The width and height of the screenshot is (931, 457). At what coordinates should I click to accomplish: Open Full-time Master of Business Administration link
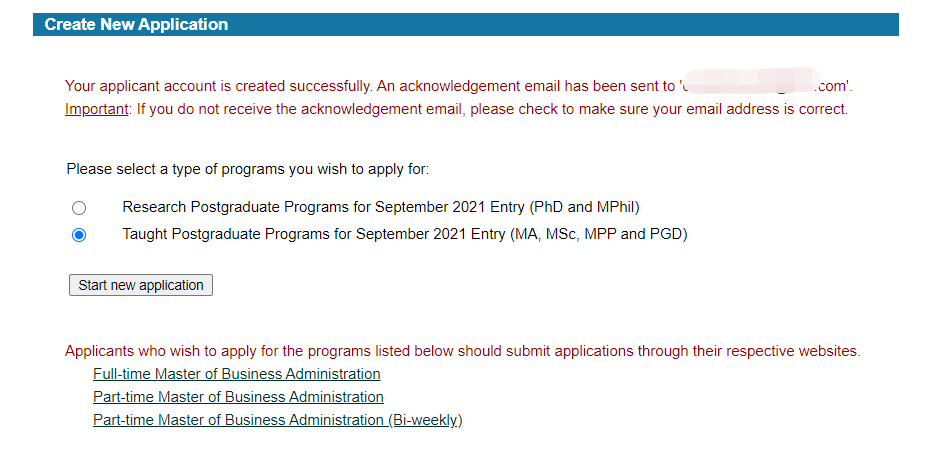tap(236, 374)
